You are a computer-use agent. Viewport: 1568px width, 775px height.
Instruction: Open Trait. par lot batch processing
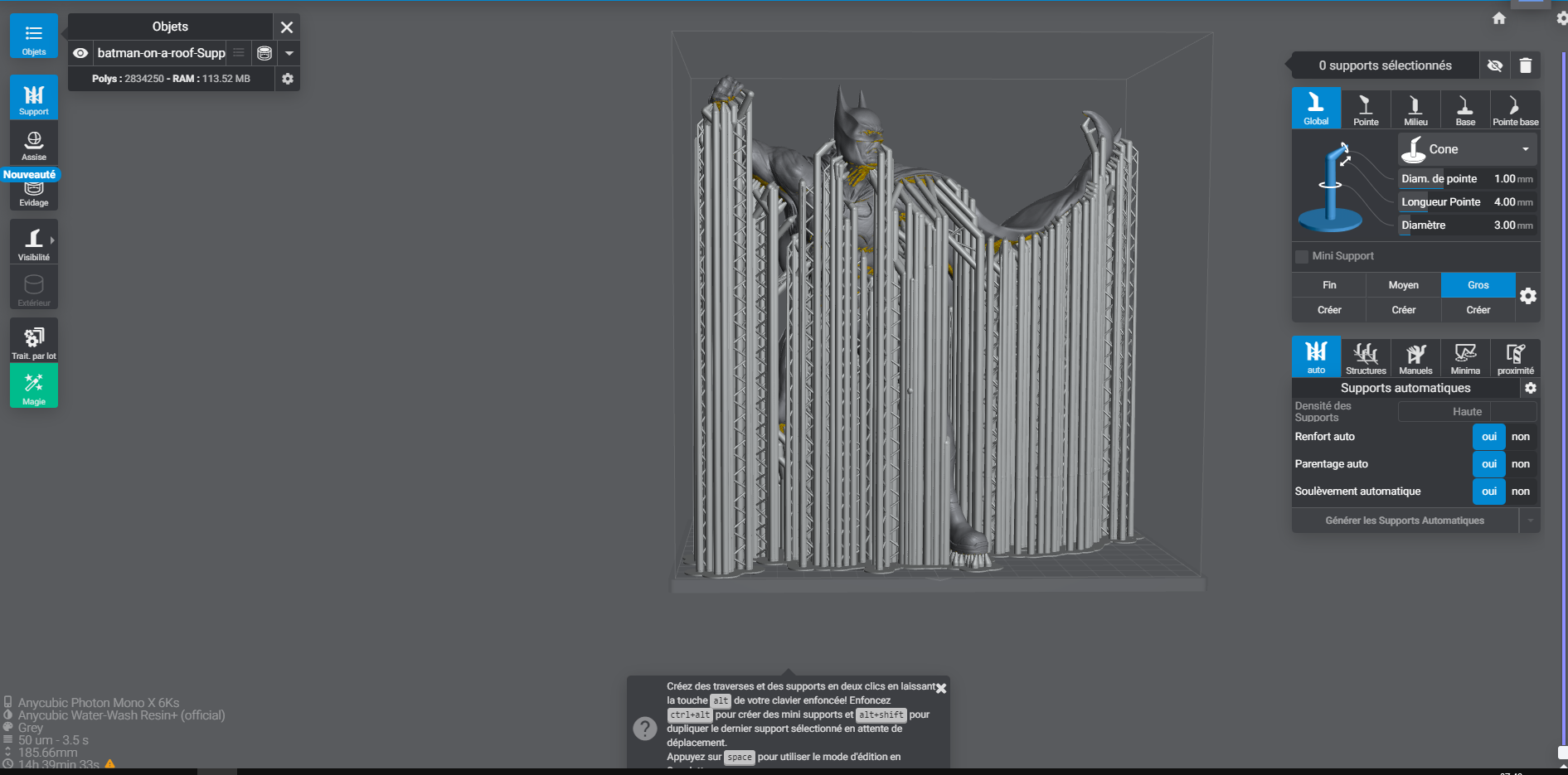pyautogui.click(x=34, y=341)
